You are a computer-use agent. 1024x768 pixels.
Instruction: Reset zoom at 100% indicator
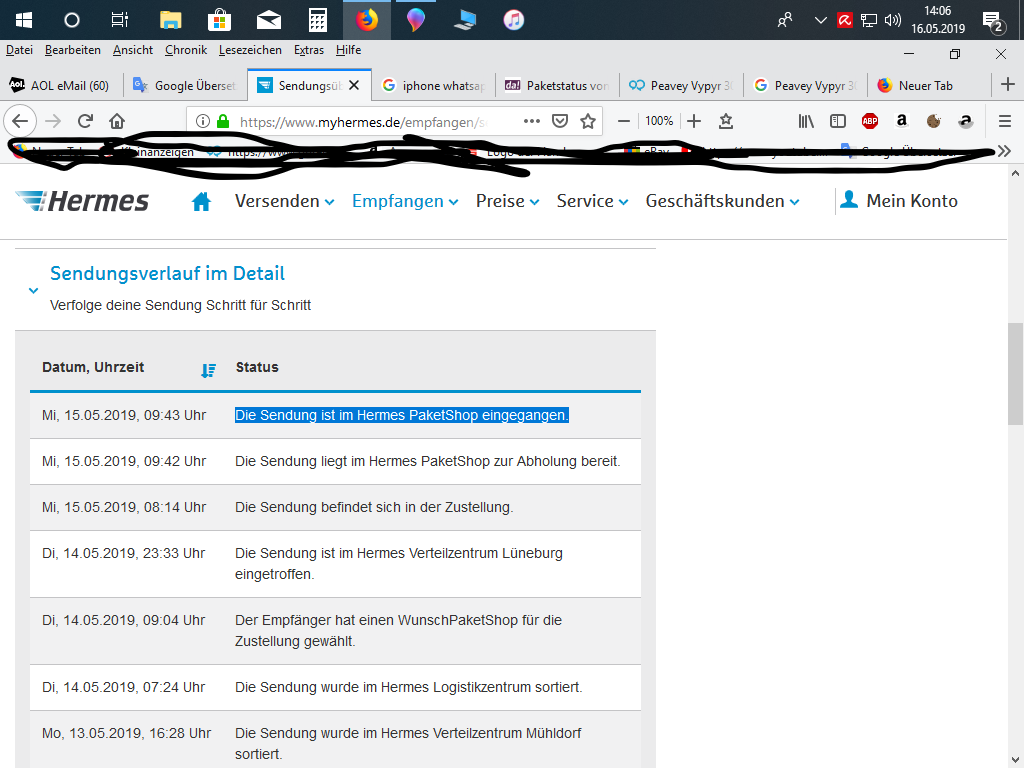tap(659, 121)
